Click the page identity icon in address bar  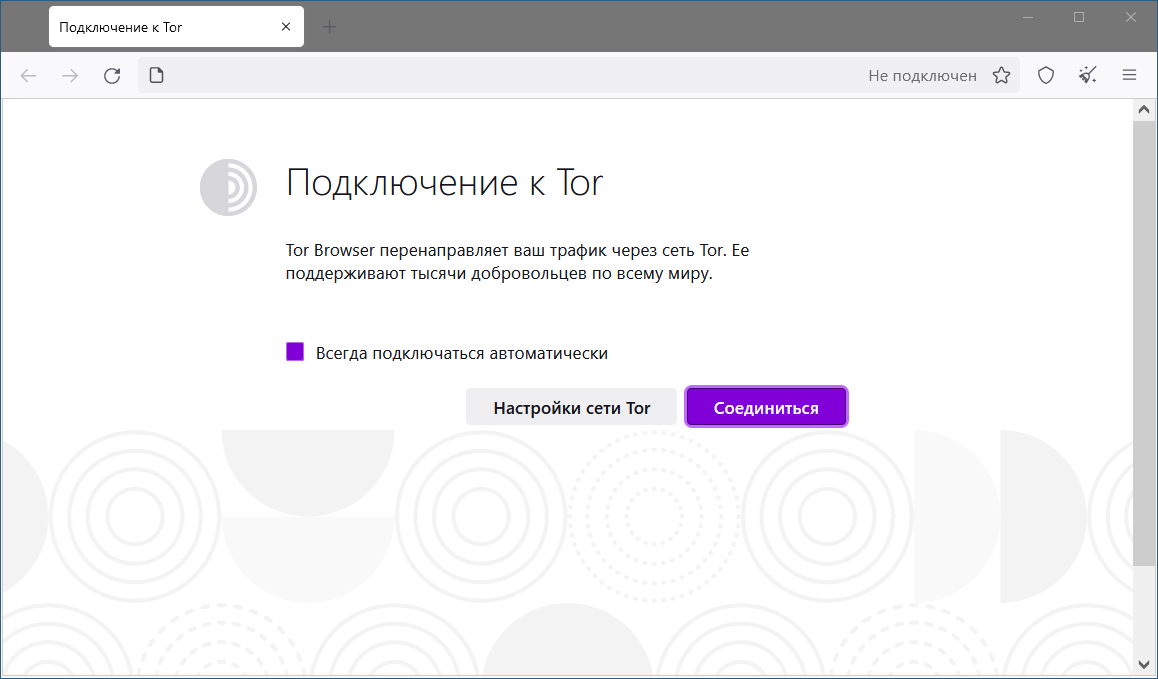click(x=157, y=75)
